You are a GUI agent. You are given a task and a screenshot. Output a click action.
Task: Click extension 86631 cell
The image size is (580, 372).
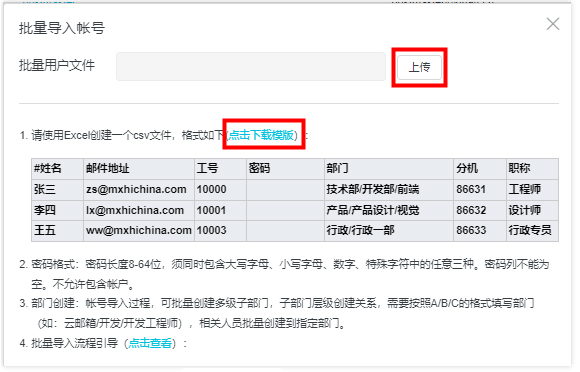[x=480, y=190]
